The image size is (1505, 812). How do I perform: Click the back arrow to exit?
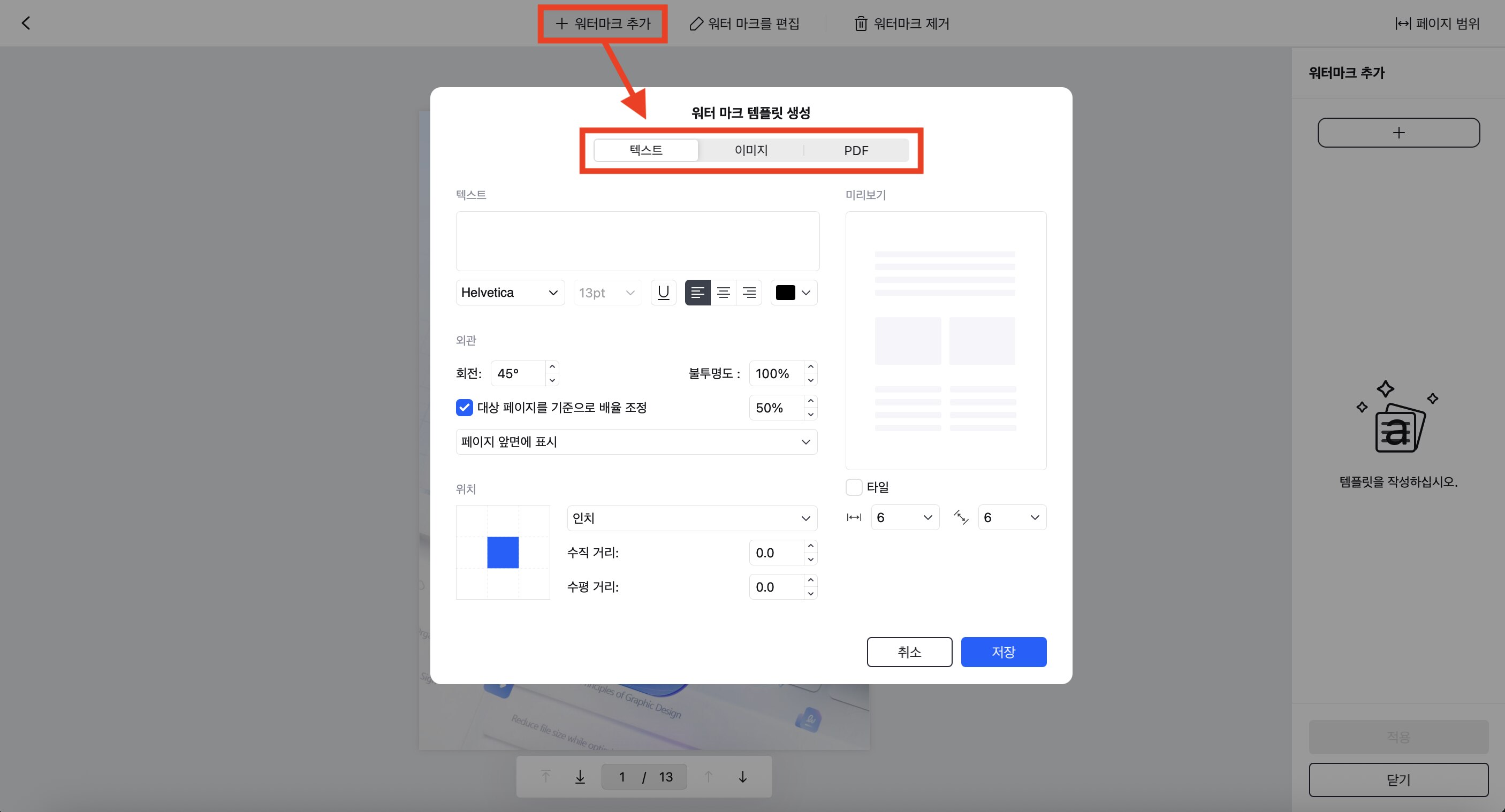(x=25, y=23)
